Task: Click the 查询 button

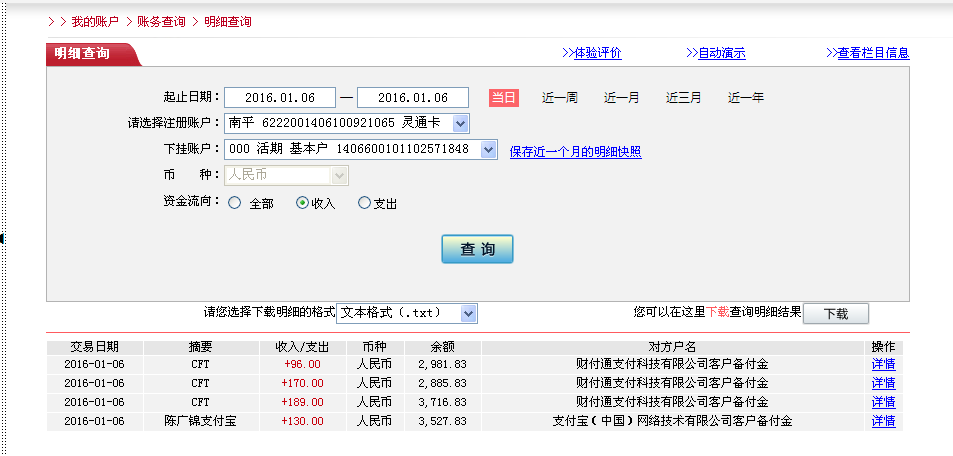Action: (477, 249)
